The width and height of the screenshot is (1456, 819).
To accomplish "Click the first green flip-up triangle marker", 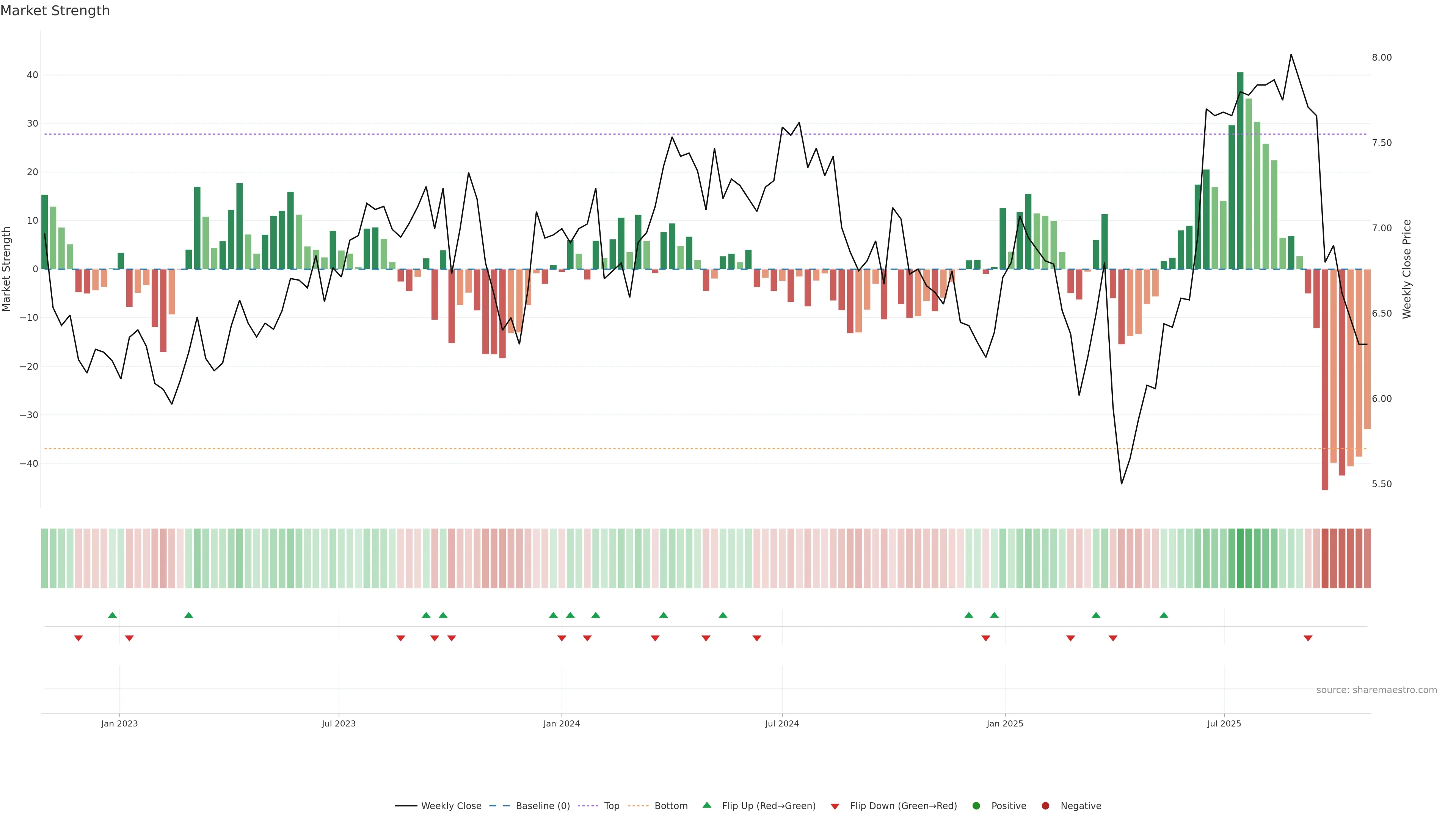I will tap(113, 615).
